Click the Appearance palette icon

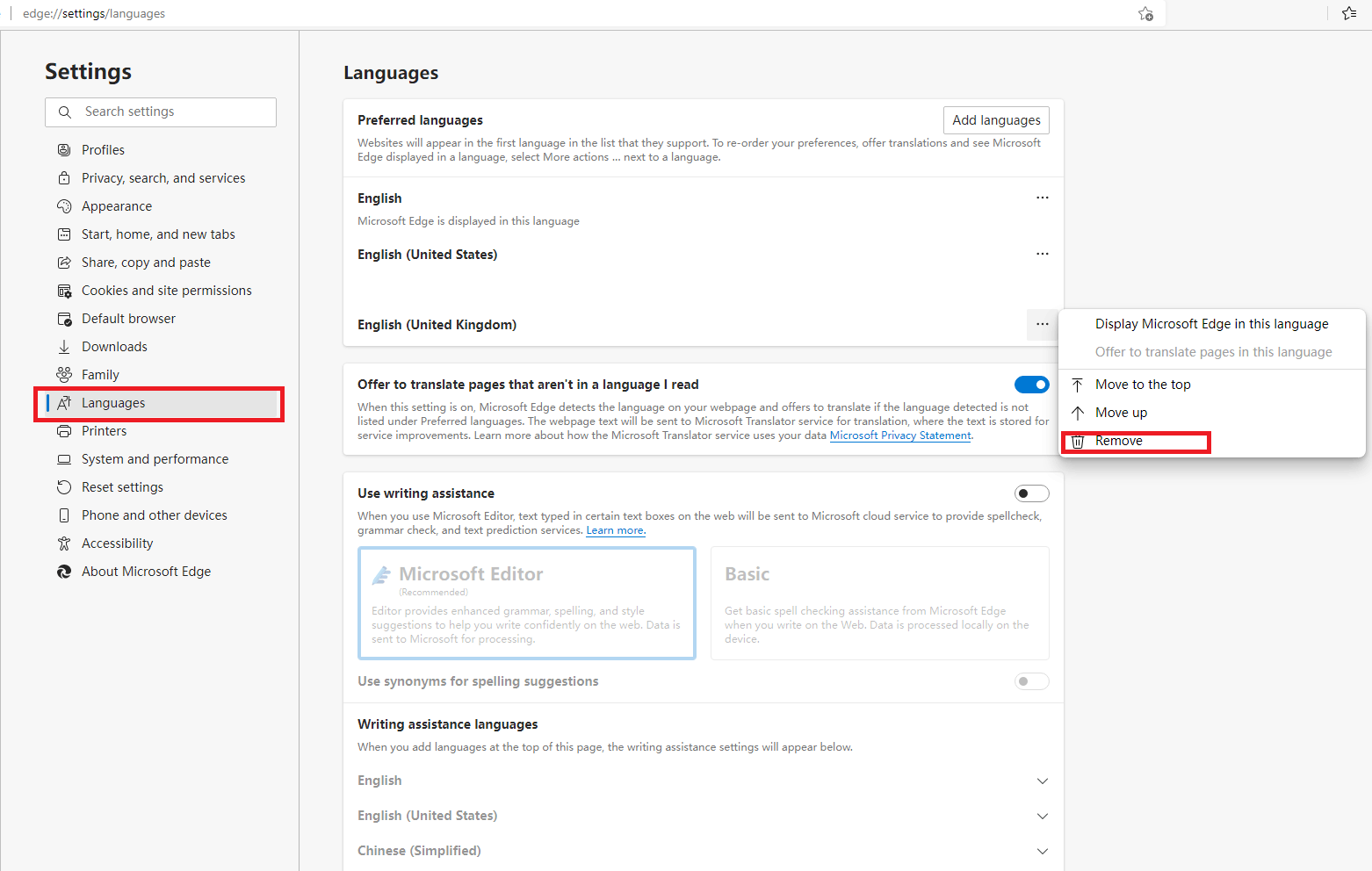click(x=64, y=206)
